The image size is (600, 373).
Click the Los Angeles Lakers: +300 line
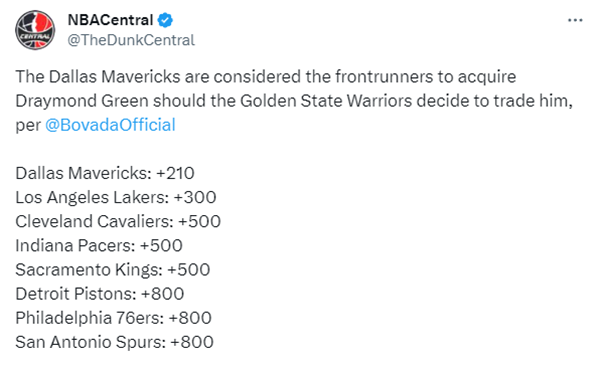116,197
